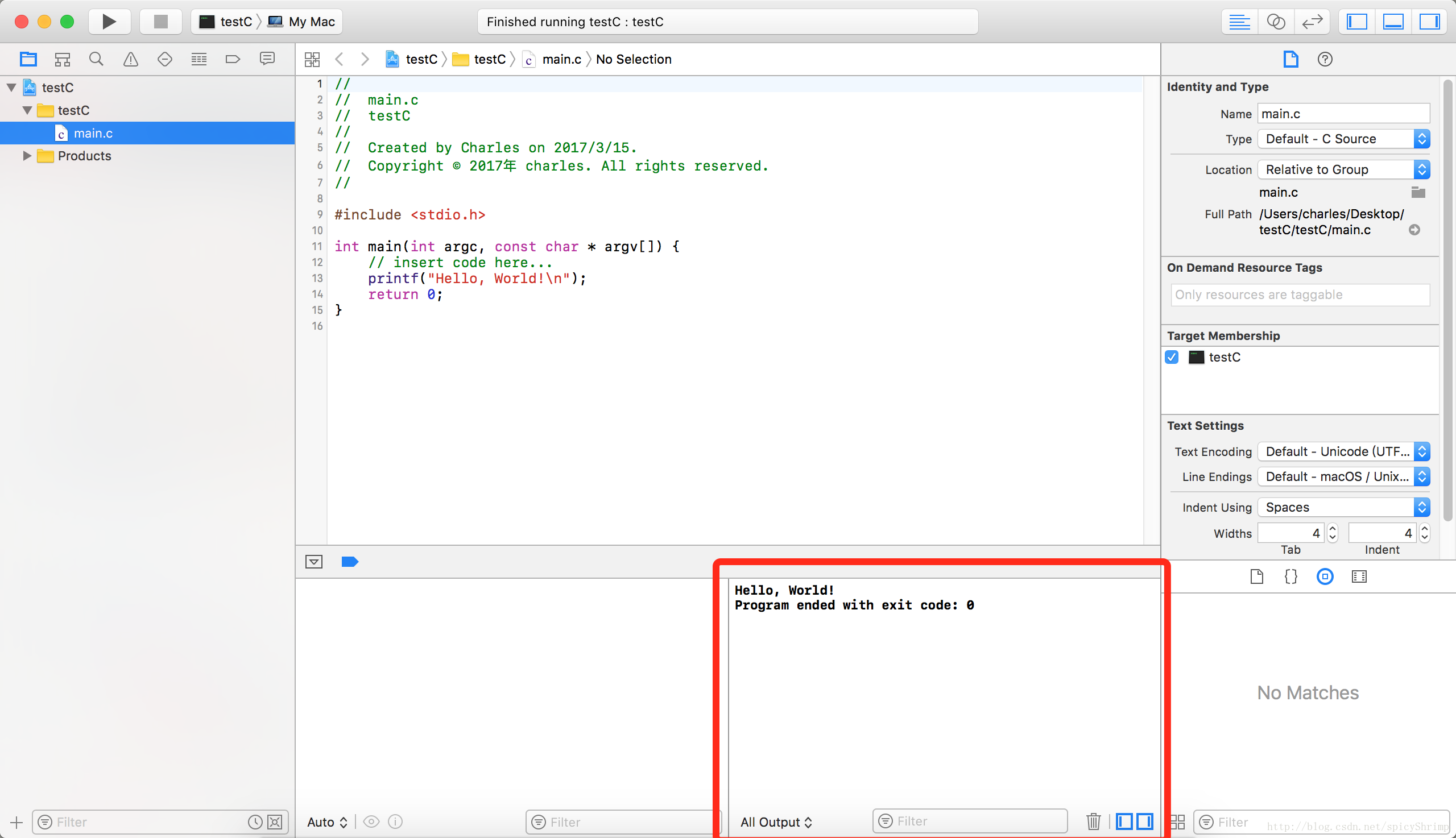Click the trash icon to clear console
Image resolution: width=1456 pixels, height=838 pixels.
coord(1093,822)
